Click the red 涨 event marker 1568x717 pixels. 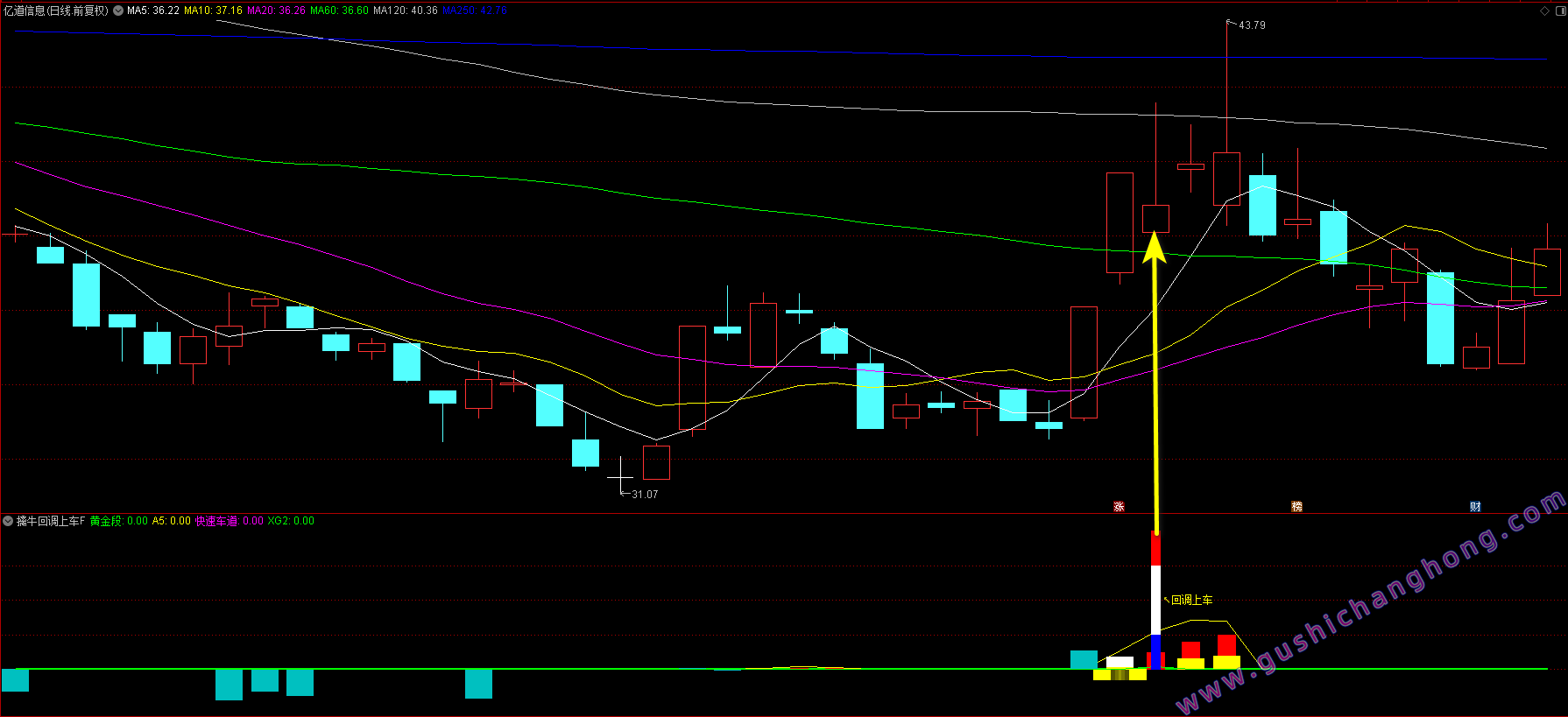[1119, 507]
